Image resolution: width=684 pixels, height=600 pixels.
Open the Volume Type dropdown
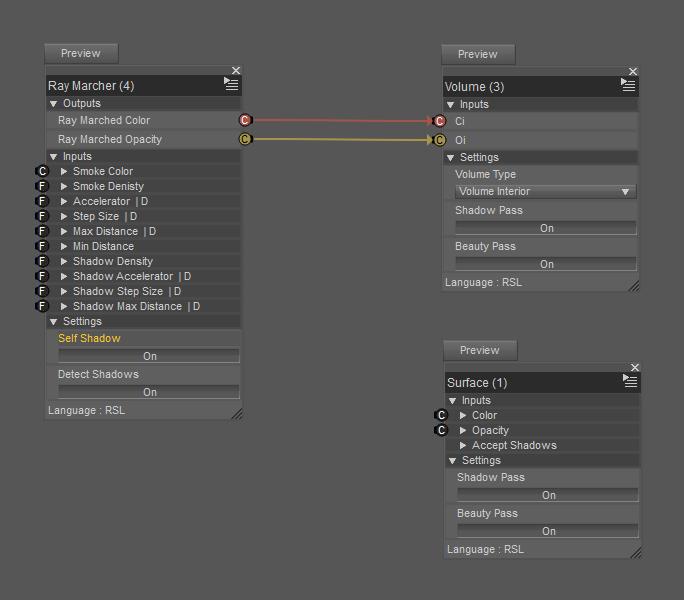point(545,191)
